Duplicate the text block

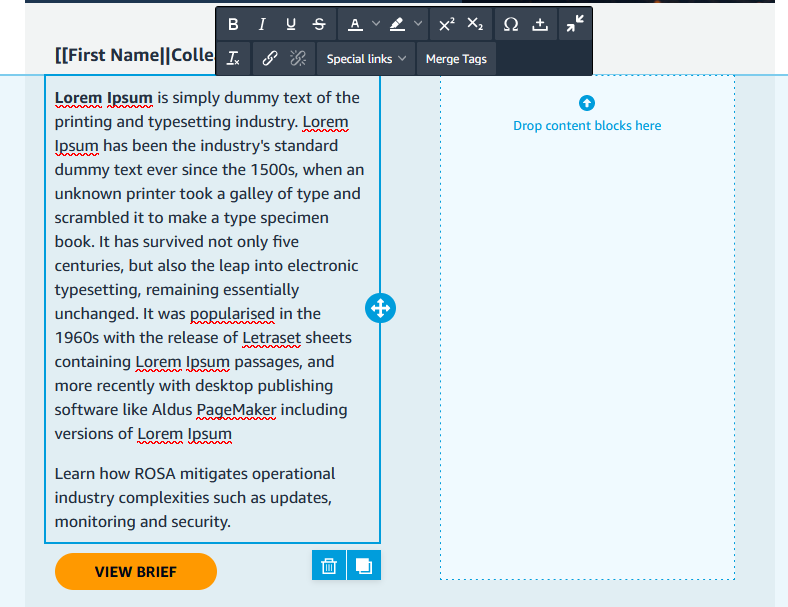pyautogui.click(x=364, y=565)
